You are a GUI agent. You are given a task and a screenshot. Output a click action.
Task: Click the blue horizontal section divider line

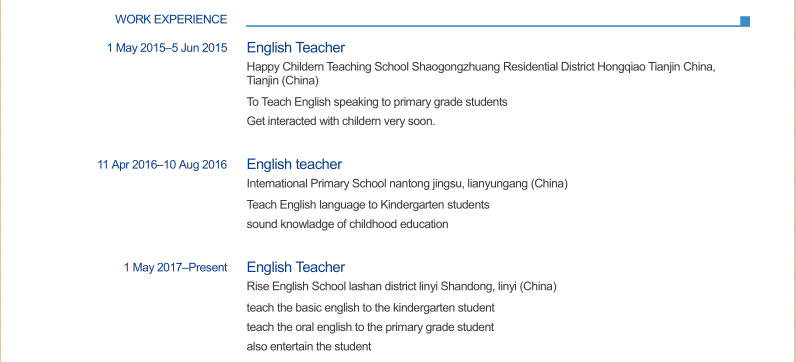(493, 25)
